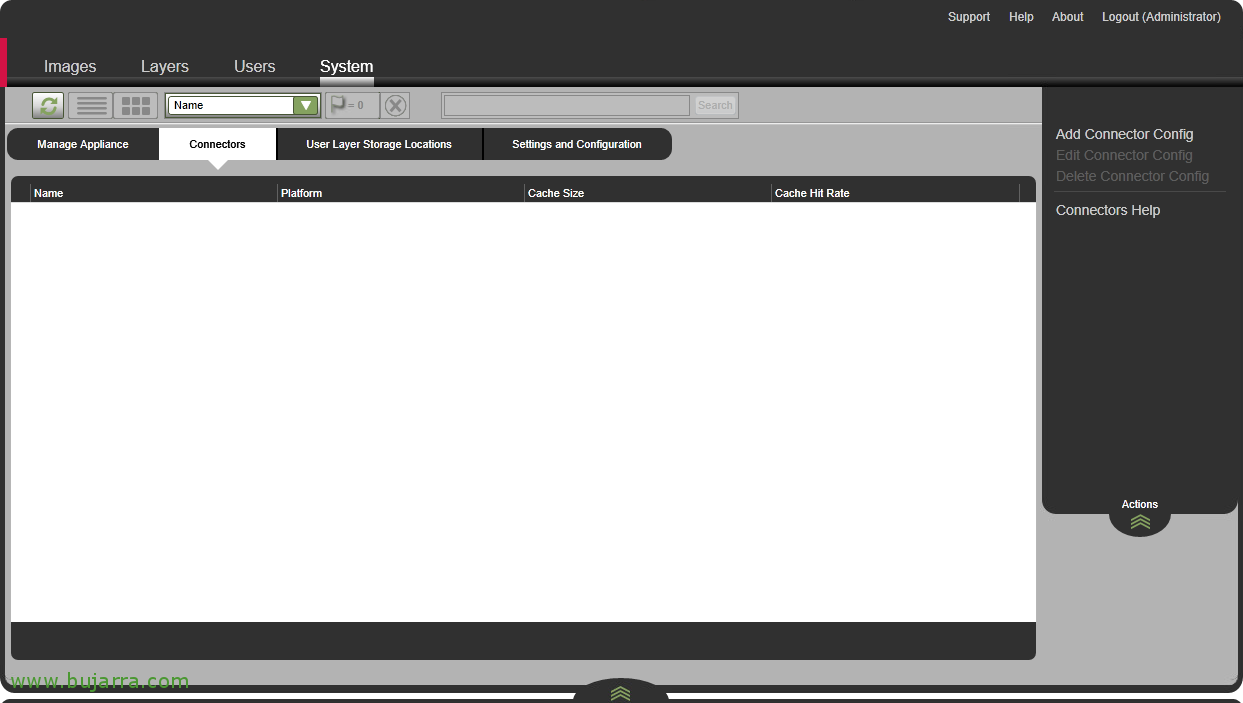Click into the search text field

click(567, 105)
